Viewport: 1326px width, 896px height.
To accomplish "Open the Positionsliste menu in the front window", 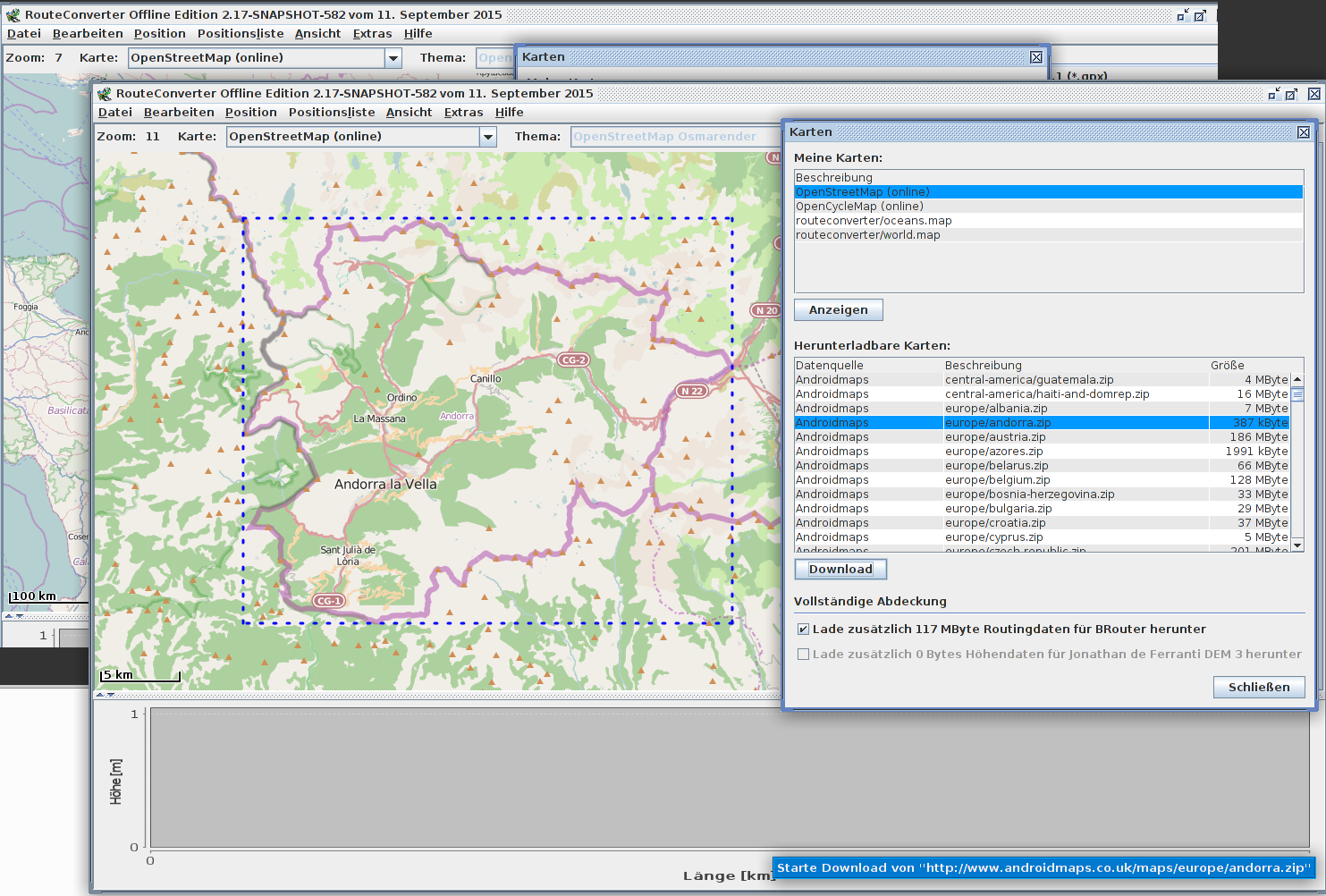I will (331, 113).
